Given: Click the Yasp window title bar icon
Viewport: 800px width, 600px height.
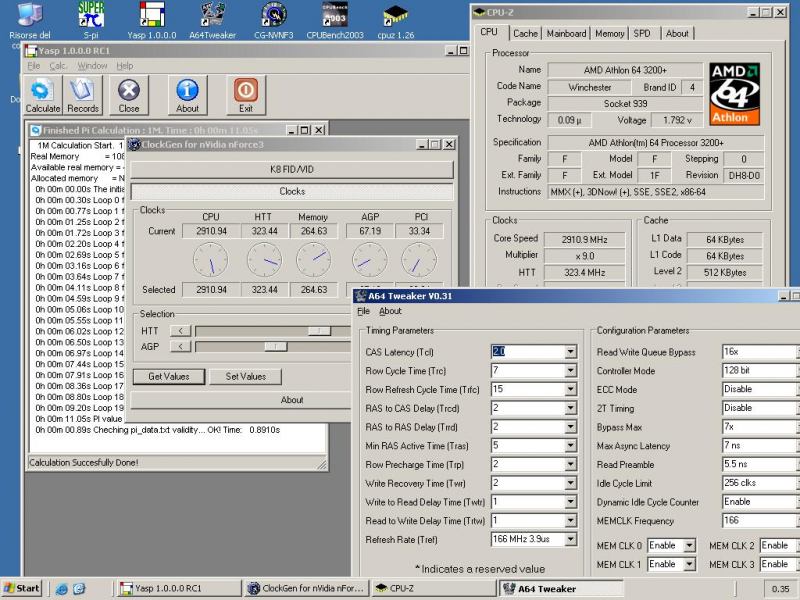Looking at the screenshot, I should (x=31, y=51).
